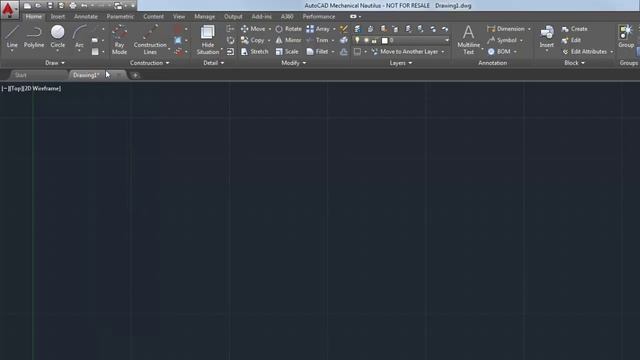Open the Edit Attributes dropdown arrow
Viewport: 640px width, 360px height.
(x=611, y=52)
